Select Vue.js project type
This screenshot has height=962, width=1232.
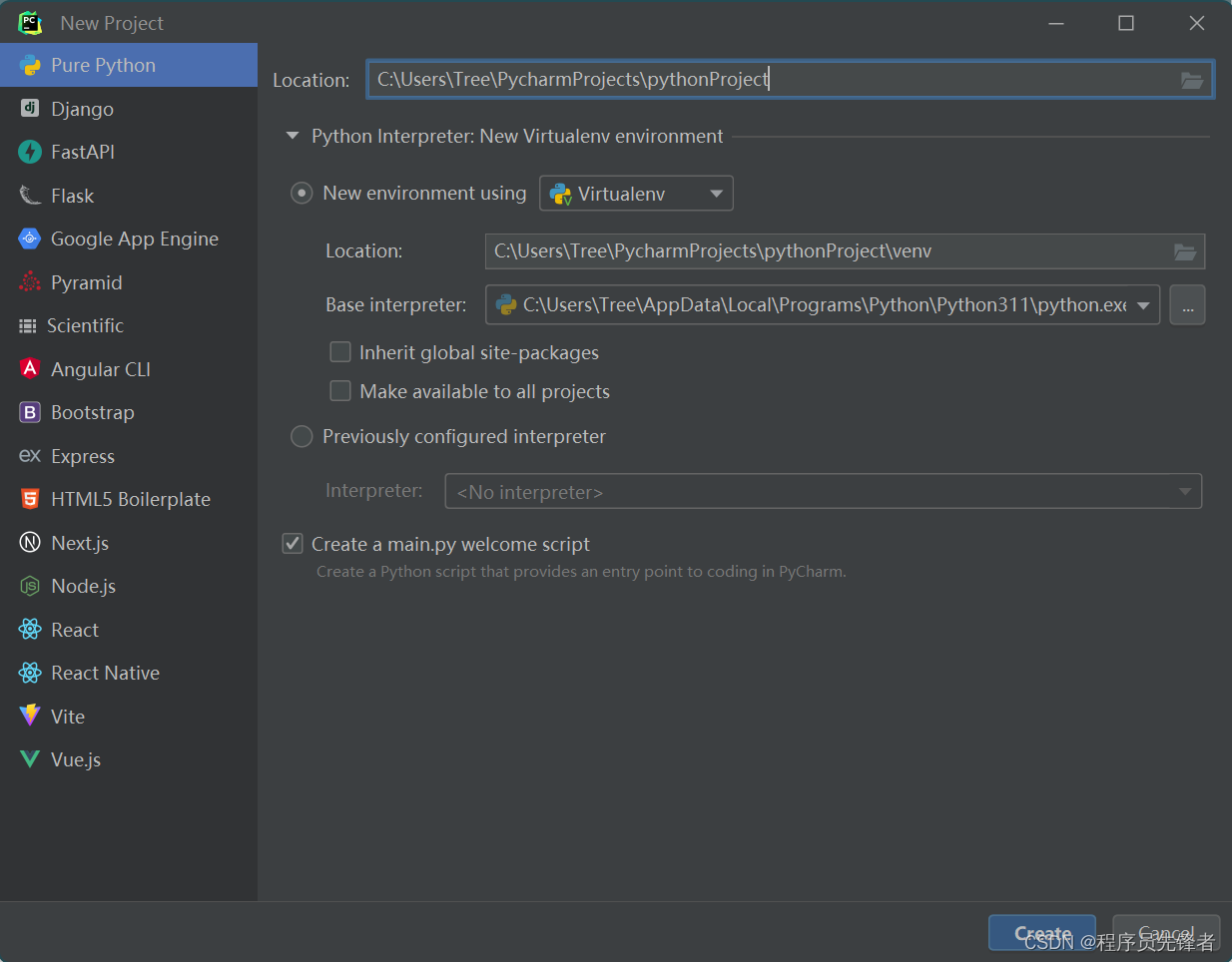129,759
